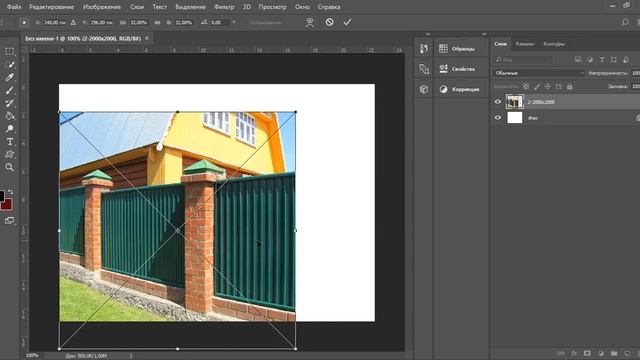Open the Фильтр menu

[224, 7]
